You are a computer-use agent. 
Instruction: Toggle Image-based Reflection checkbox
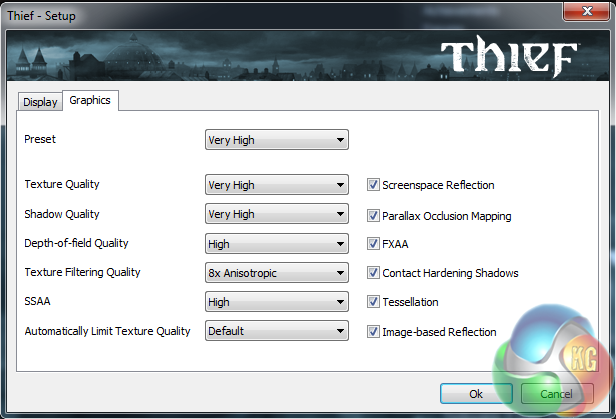[373, 331]
